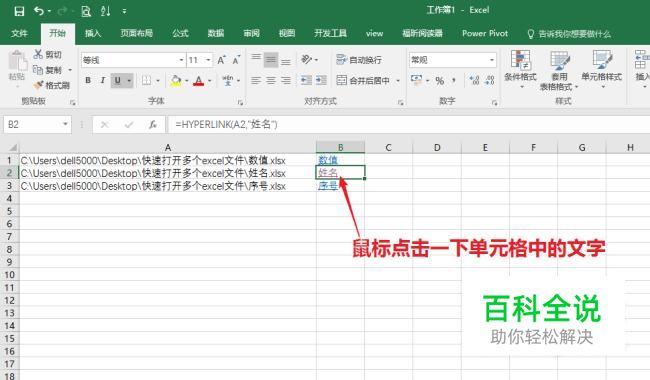Screen dimensions: 650x380
Task: Apply comma style format
Action: coord(454,80)
